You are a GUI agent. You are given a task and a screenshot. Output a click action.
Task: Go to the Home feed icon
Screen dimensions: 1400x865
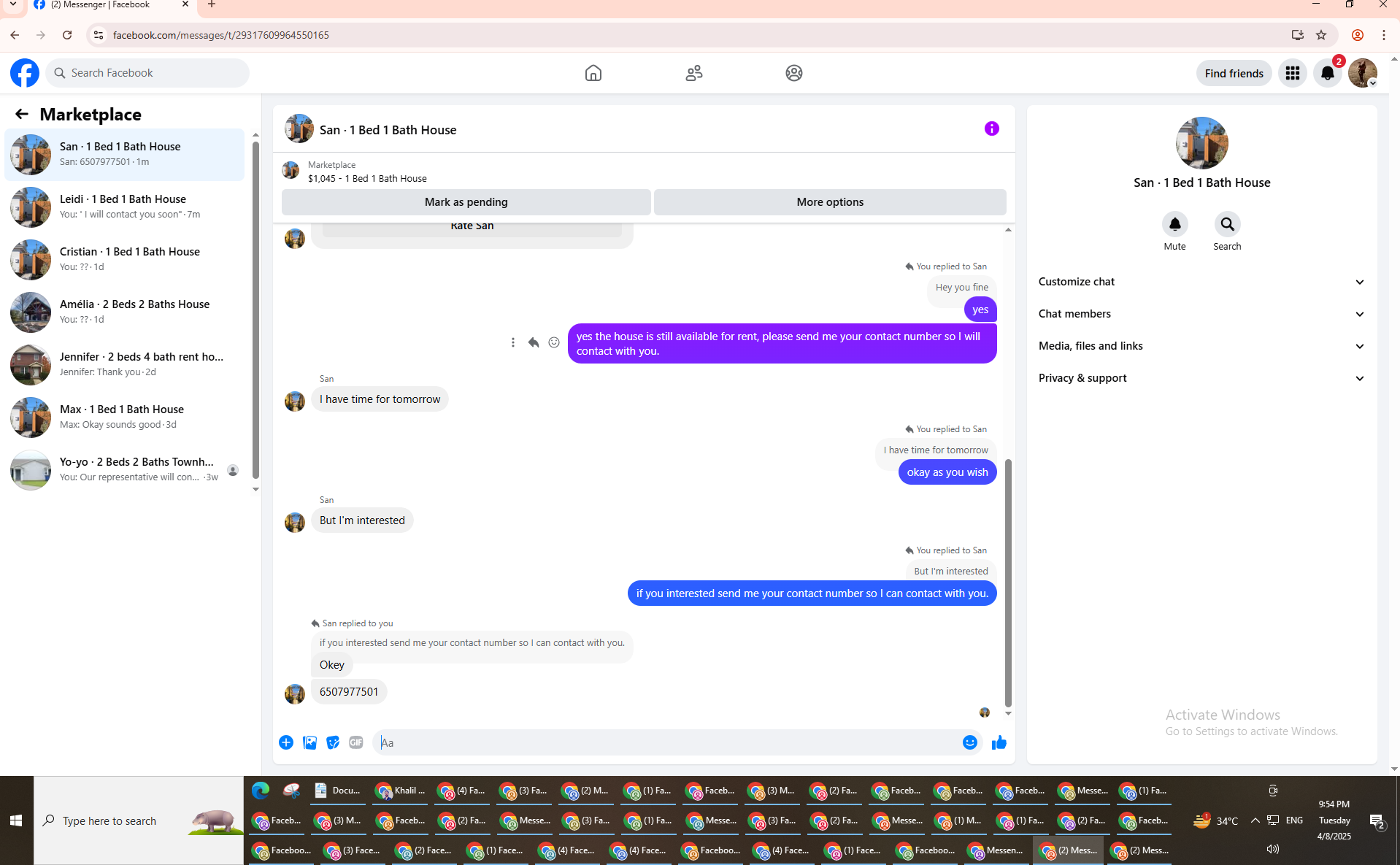click(593, 73)
